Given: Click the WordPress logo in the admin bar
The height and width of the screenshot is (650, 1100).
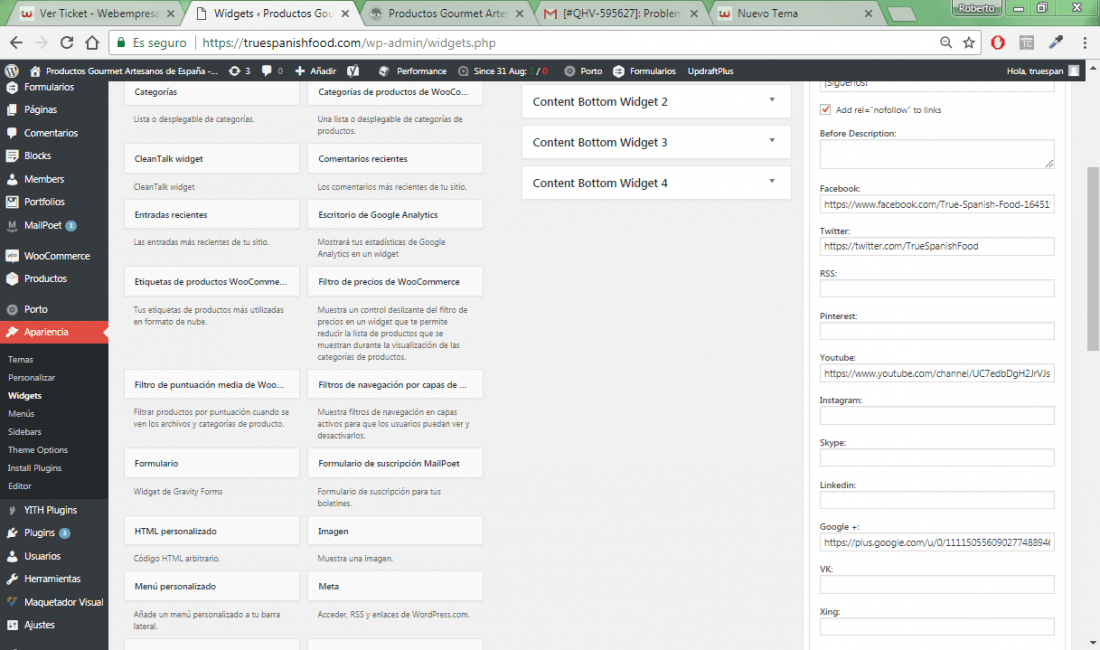Looking at the screenshot, I should pyautogui.click(x=11, y=71).
